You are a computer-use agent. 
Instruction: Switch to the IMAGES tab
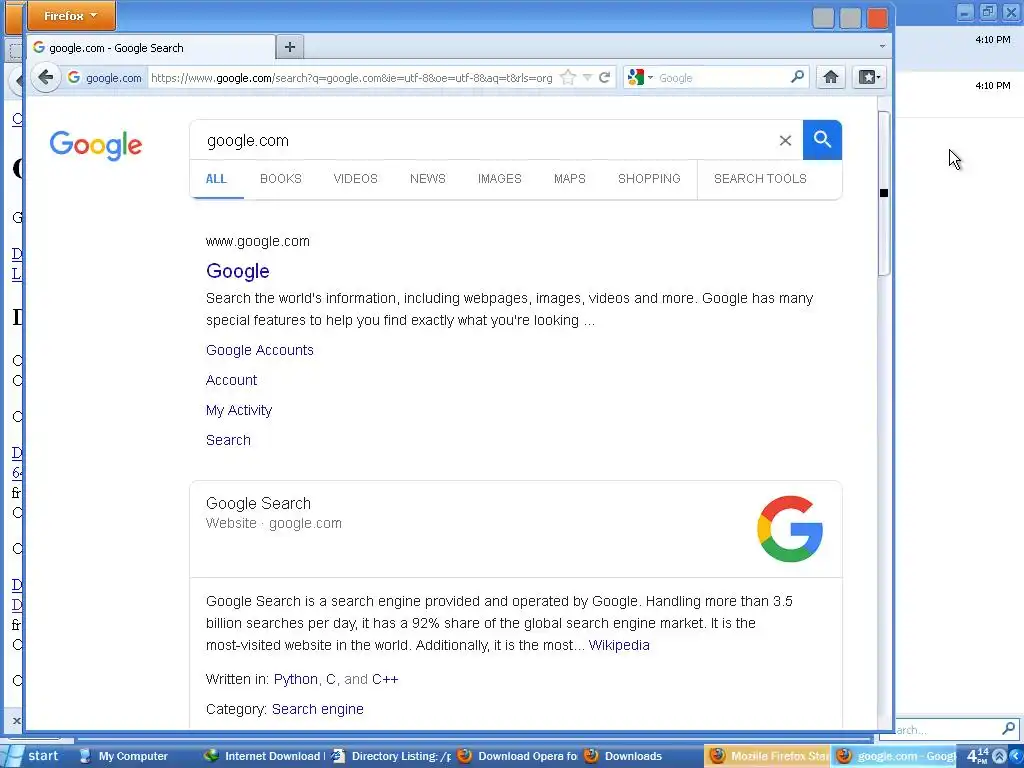[500, 179]
